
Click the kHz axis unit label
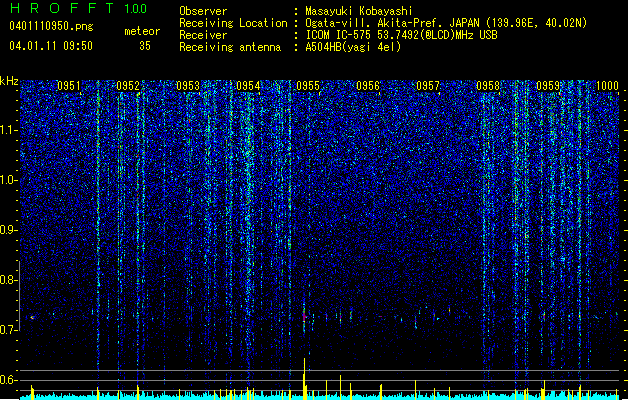coord(9,81)
